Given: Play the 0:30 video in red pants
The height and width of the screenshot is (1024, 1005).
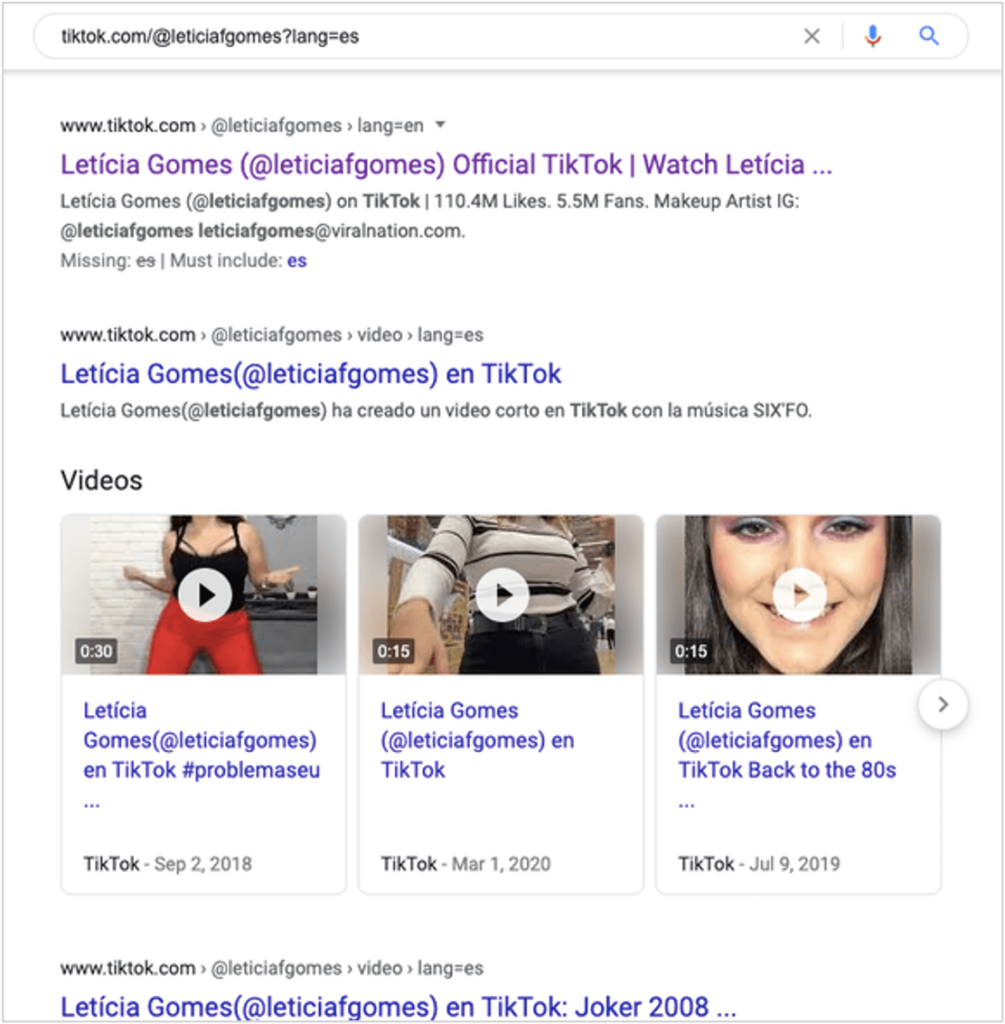Looking at the screenshot, I should [204, 594].
